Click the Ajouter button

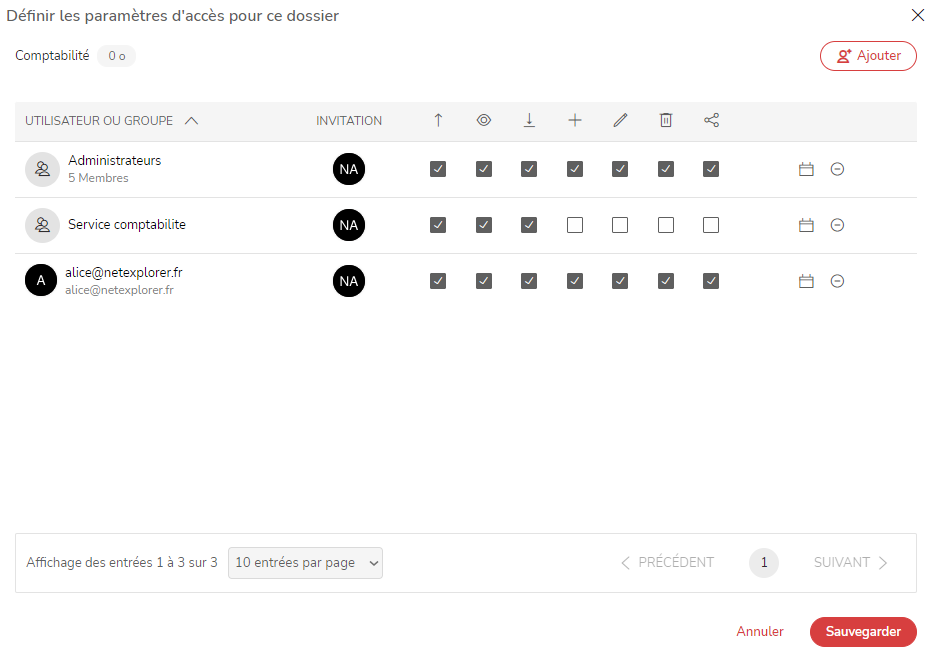[868, 56]
